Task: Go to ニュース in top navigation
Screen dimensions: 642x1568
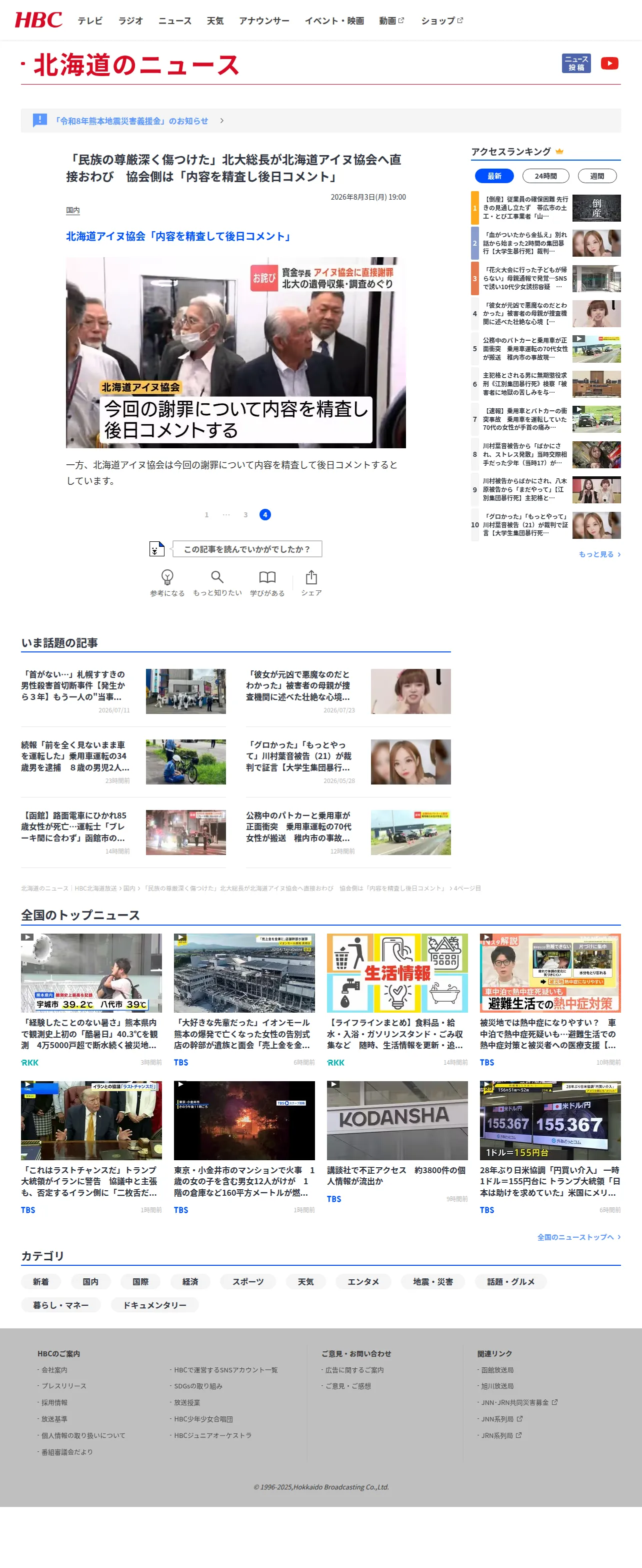Action: point(174,21)
